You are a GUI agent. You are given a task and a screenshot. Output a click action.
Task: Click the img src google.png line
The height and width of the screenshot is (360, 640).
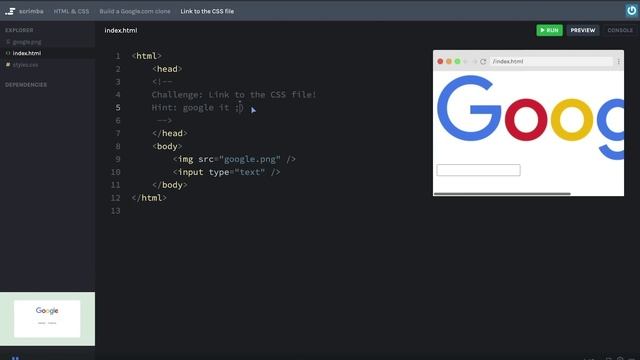pos(234,159)
